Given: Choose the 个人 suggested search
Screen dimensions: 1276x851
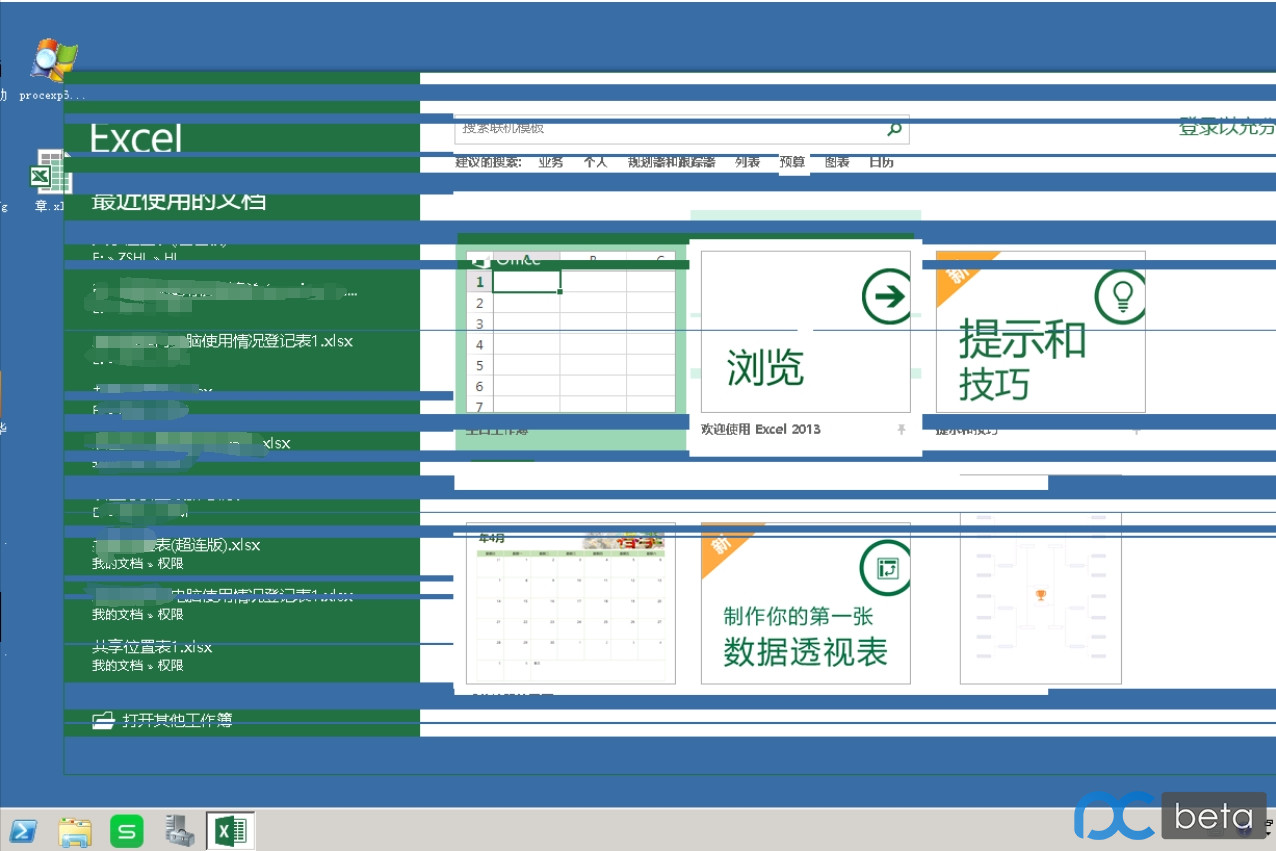Looking at the screenshot, I should [x=595, y=162].
